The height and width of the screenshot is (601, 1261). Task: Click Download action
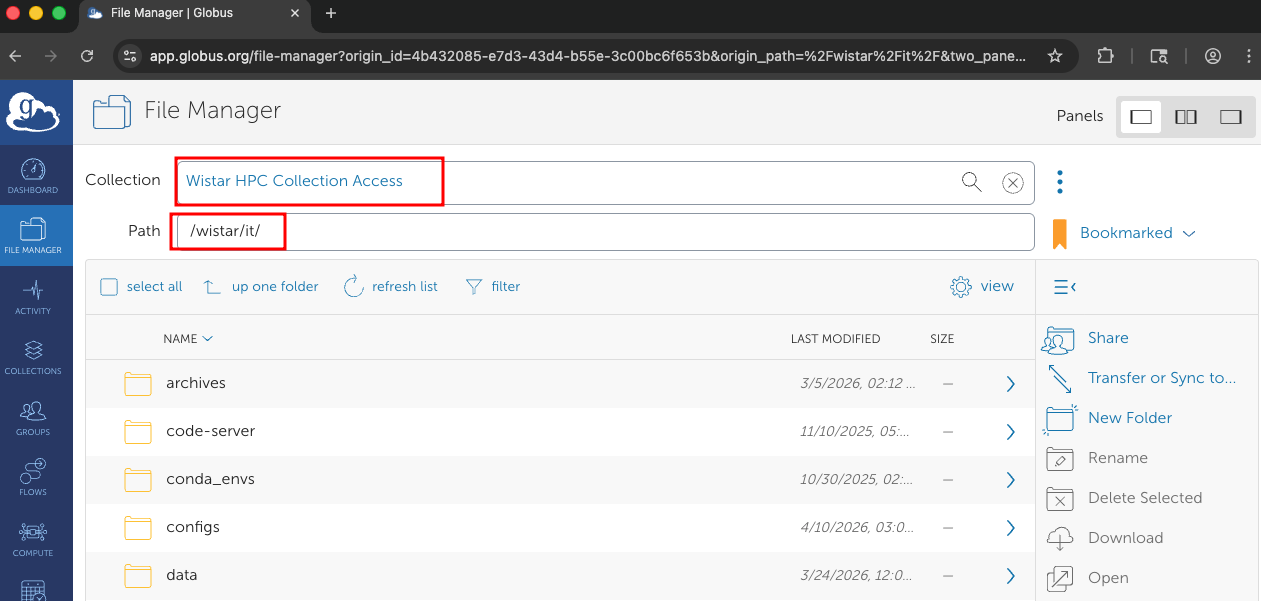[x=1125, y=538]
